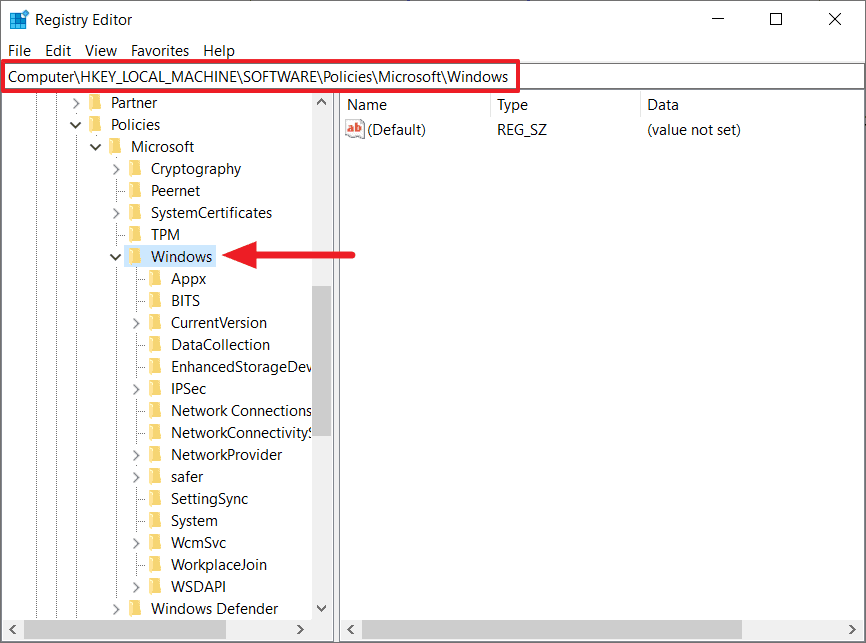
Task: Click the System folder icon
Action: click(x=156, y=521)
